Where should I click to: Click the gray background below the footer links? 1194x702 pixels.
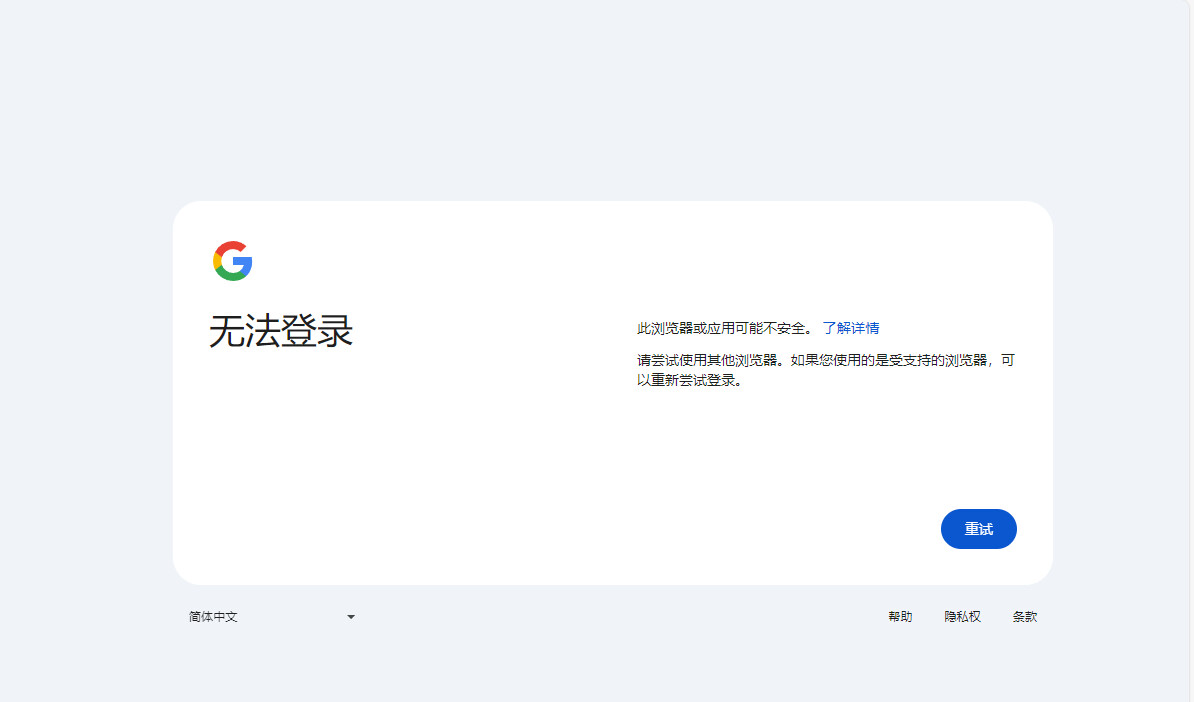[600, 670]
